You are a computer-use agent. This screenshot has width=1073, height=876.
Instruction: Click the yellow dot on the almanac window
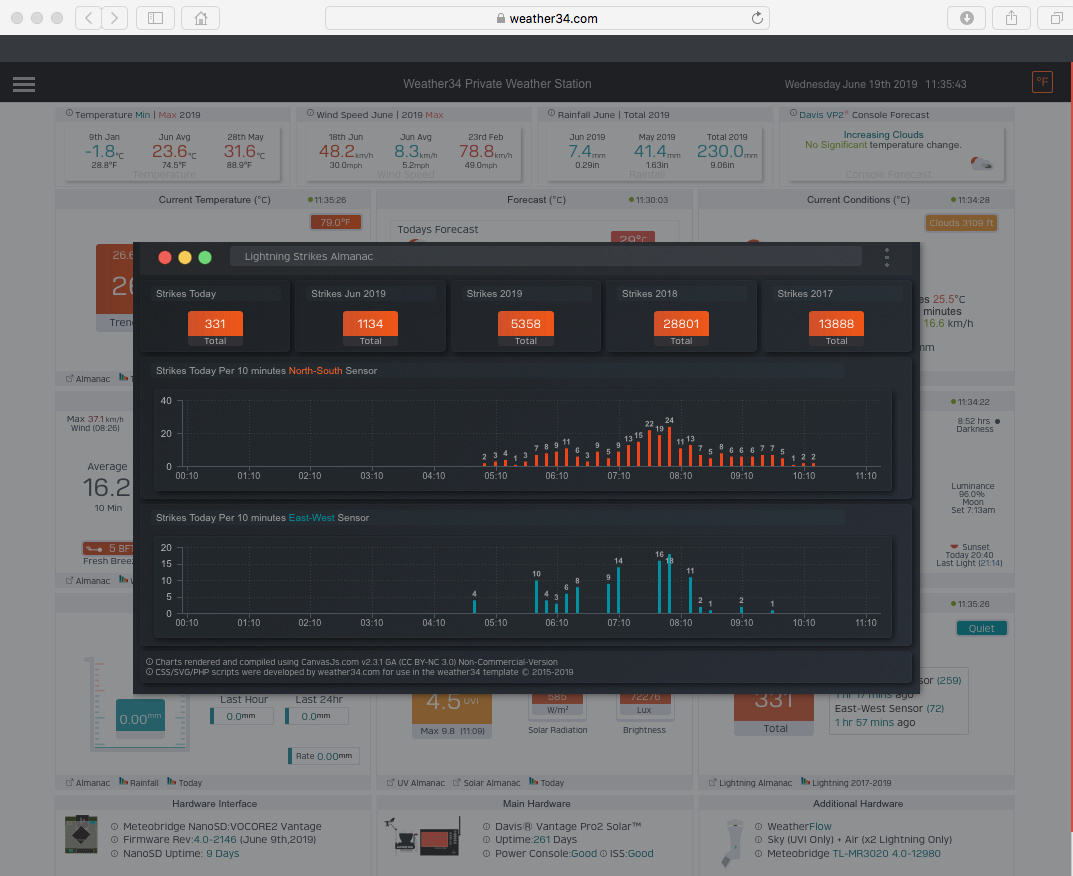point(185,257)
